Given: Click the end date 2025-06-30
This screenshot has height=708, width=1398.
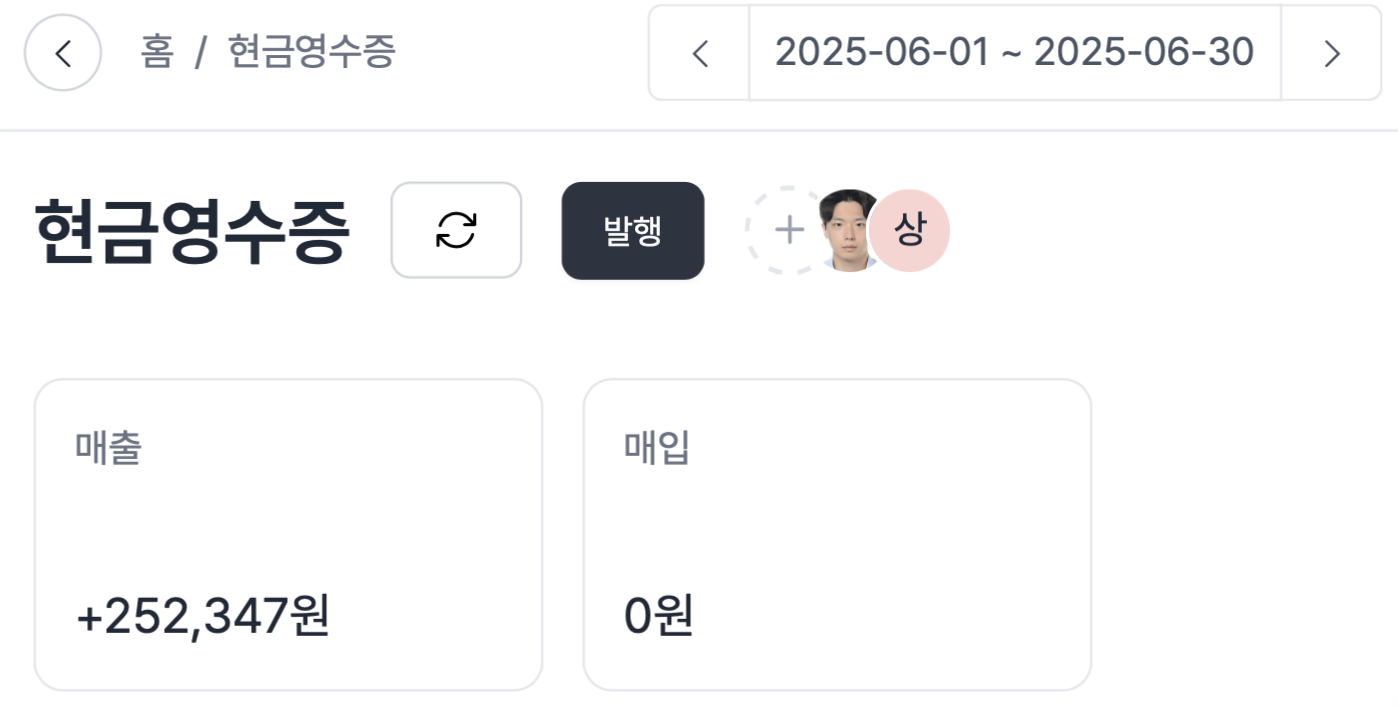Looking at the screenshot, I should [x=1144, y=53].
